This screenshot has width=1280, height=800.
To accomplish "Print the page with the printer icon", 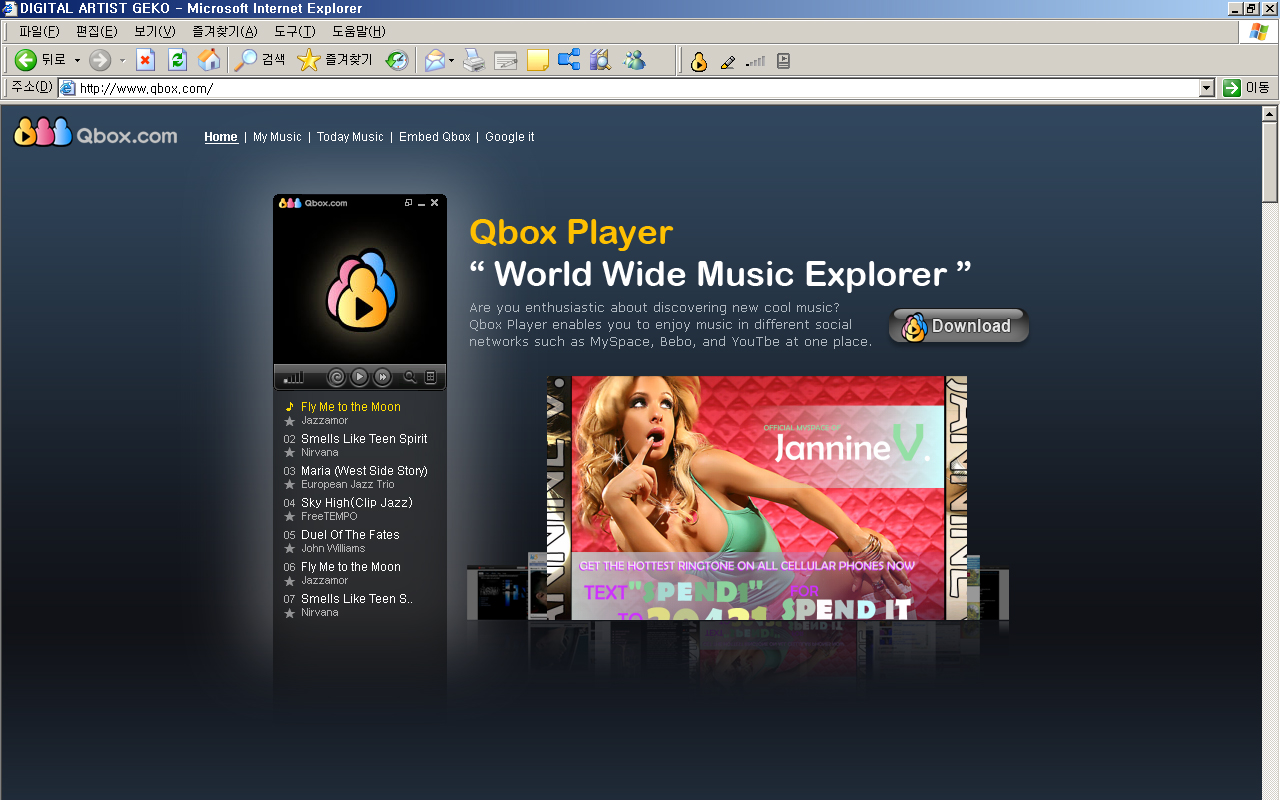I will tap(474, 60).
